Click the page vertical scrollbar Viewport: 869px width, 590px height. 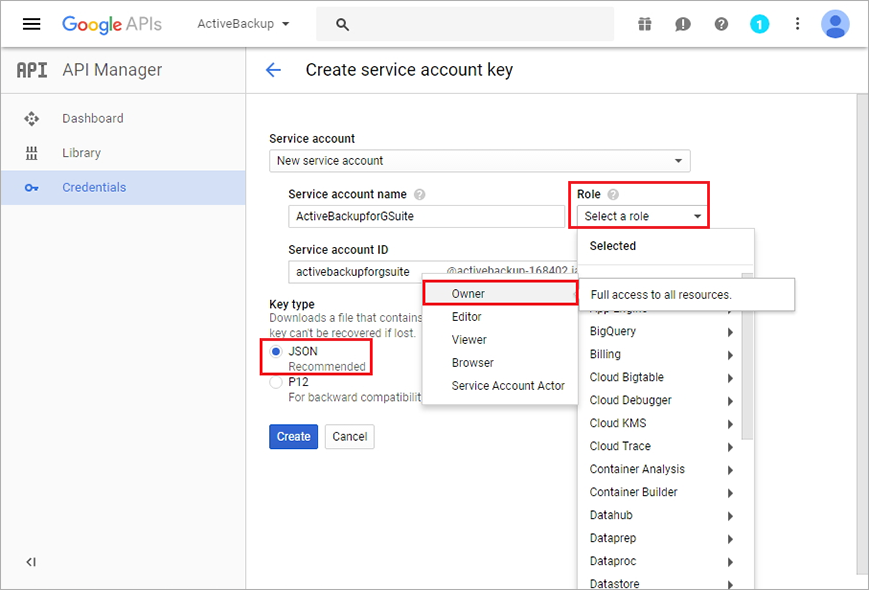862,332
